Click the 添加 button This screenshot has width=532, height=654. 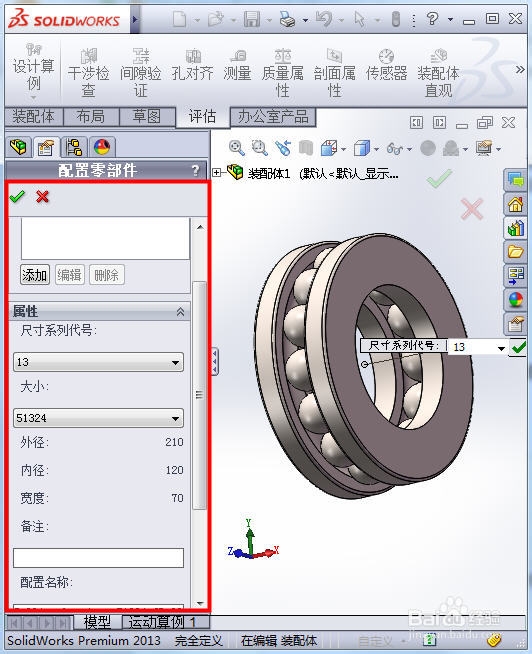coord(35,275)
